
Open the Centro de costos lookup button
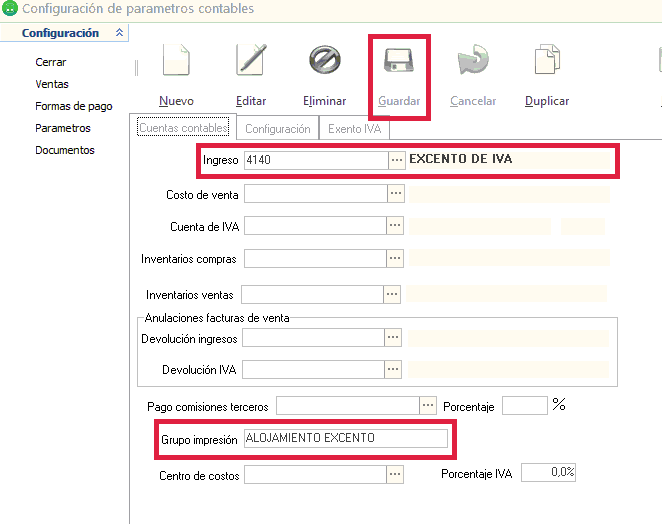pos(396,474)
